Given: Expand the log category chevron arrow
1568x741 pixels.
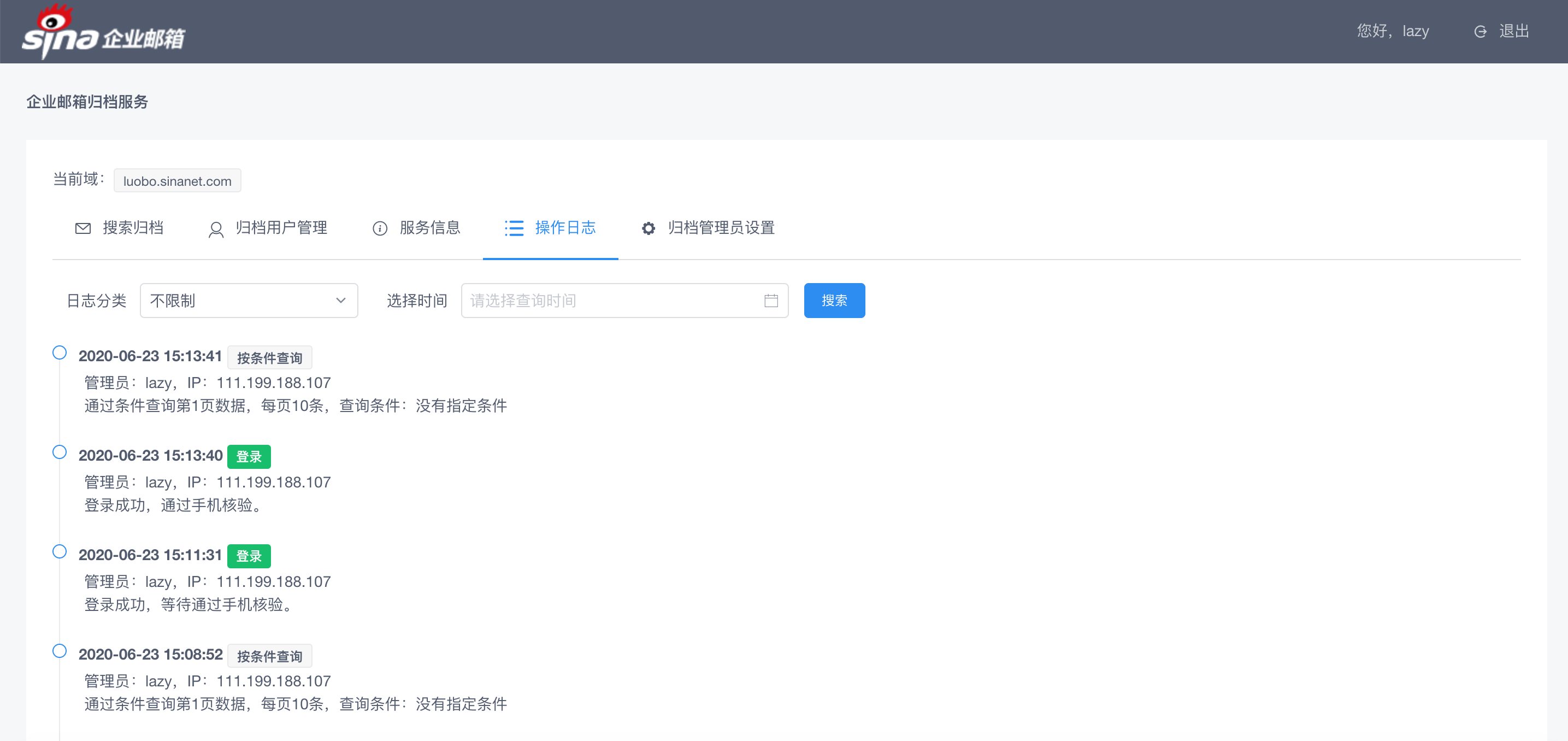Looking at the screenshot, I should click(341, 301).
